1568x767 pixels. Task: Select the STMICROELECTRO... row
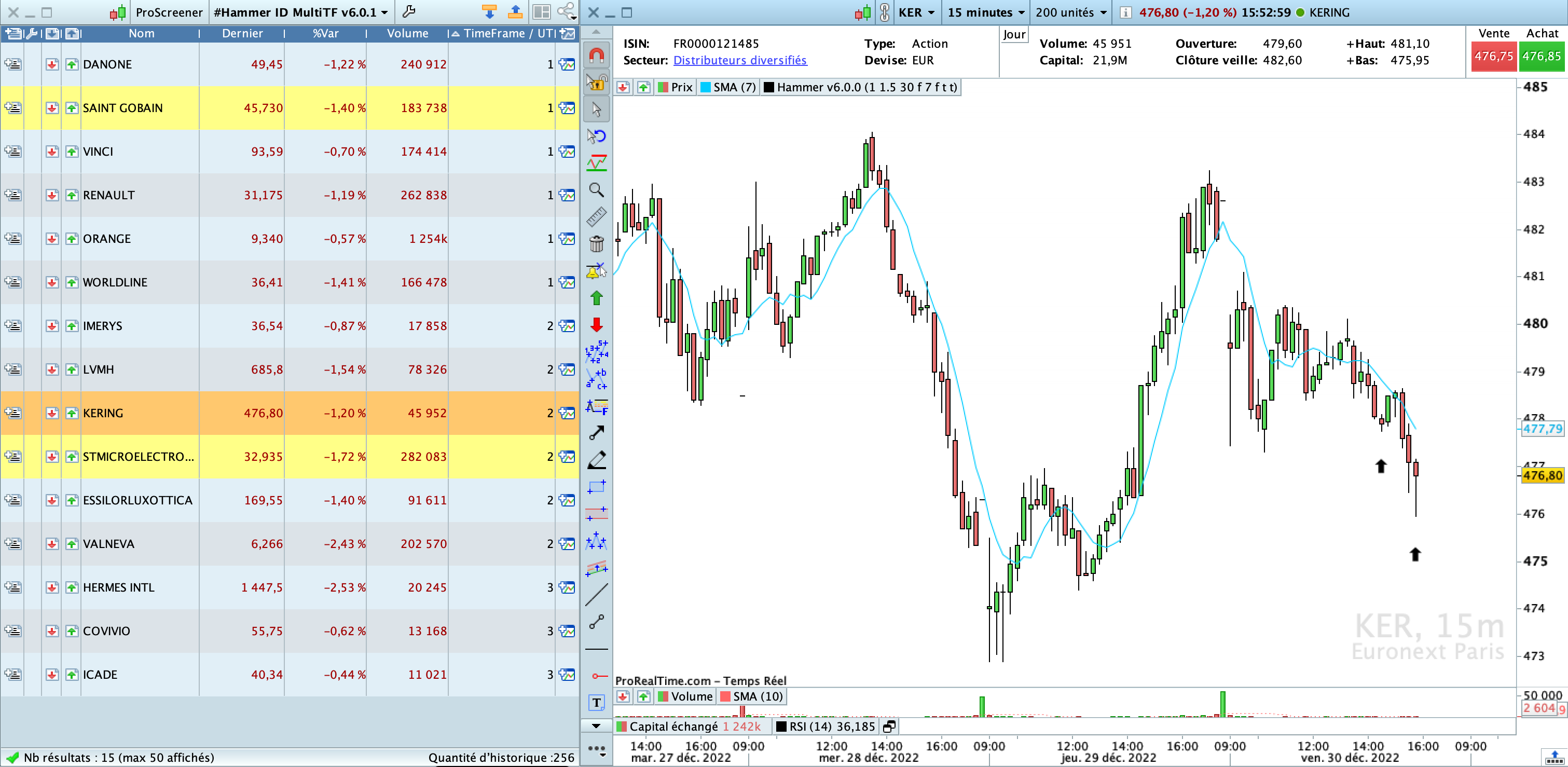290,457
